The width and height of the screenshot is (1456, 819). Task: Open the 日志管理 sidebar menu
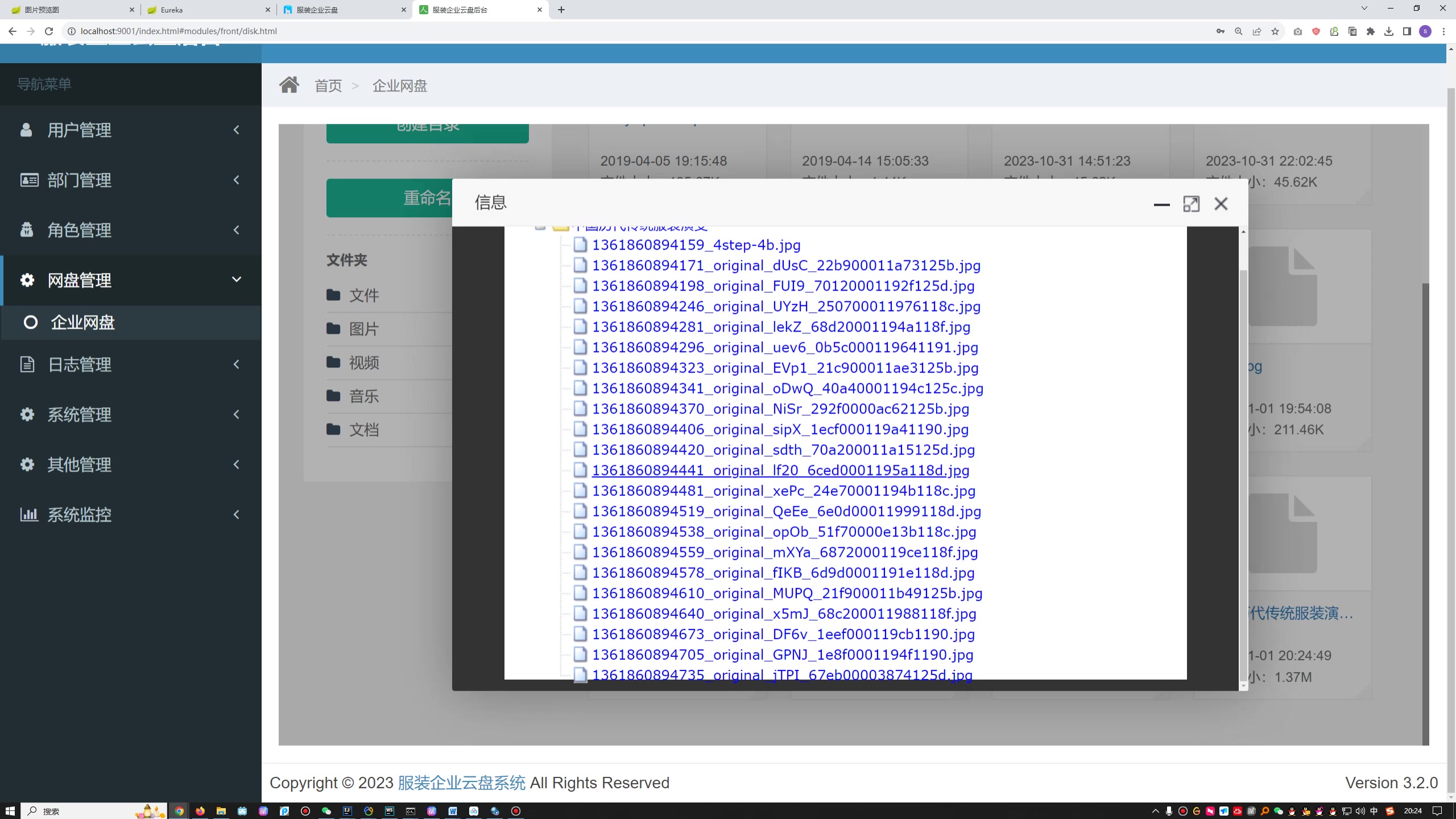(x=131, y=364)
